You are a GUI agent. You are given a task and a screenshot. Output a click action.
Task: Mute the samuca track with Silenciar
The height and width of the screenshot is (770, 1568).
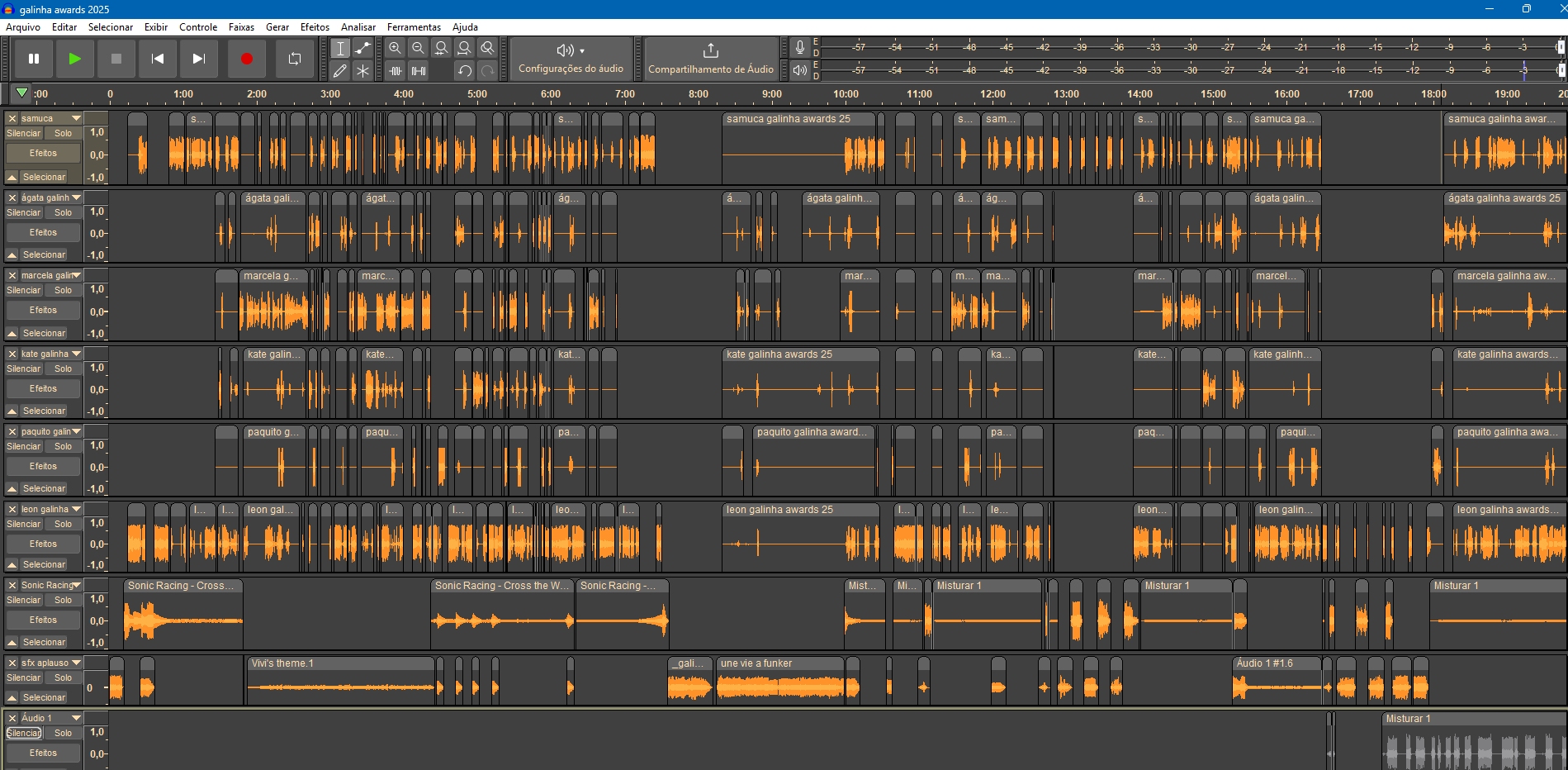(24, 133)
